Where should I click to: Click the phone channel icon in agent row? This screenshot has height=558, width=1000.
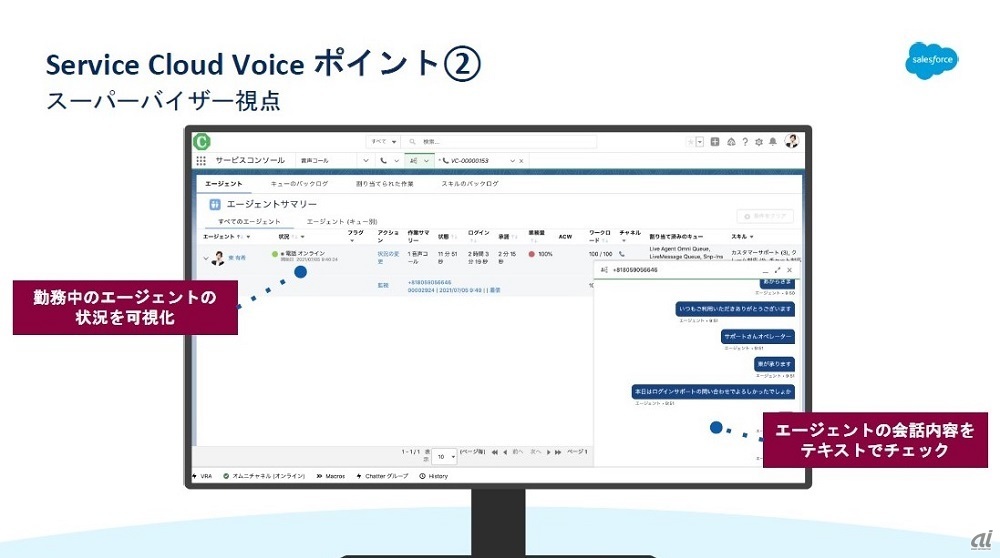[622, 254]
